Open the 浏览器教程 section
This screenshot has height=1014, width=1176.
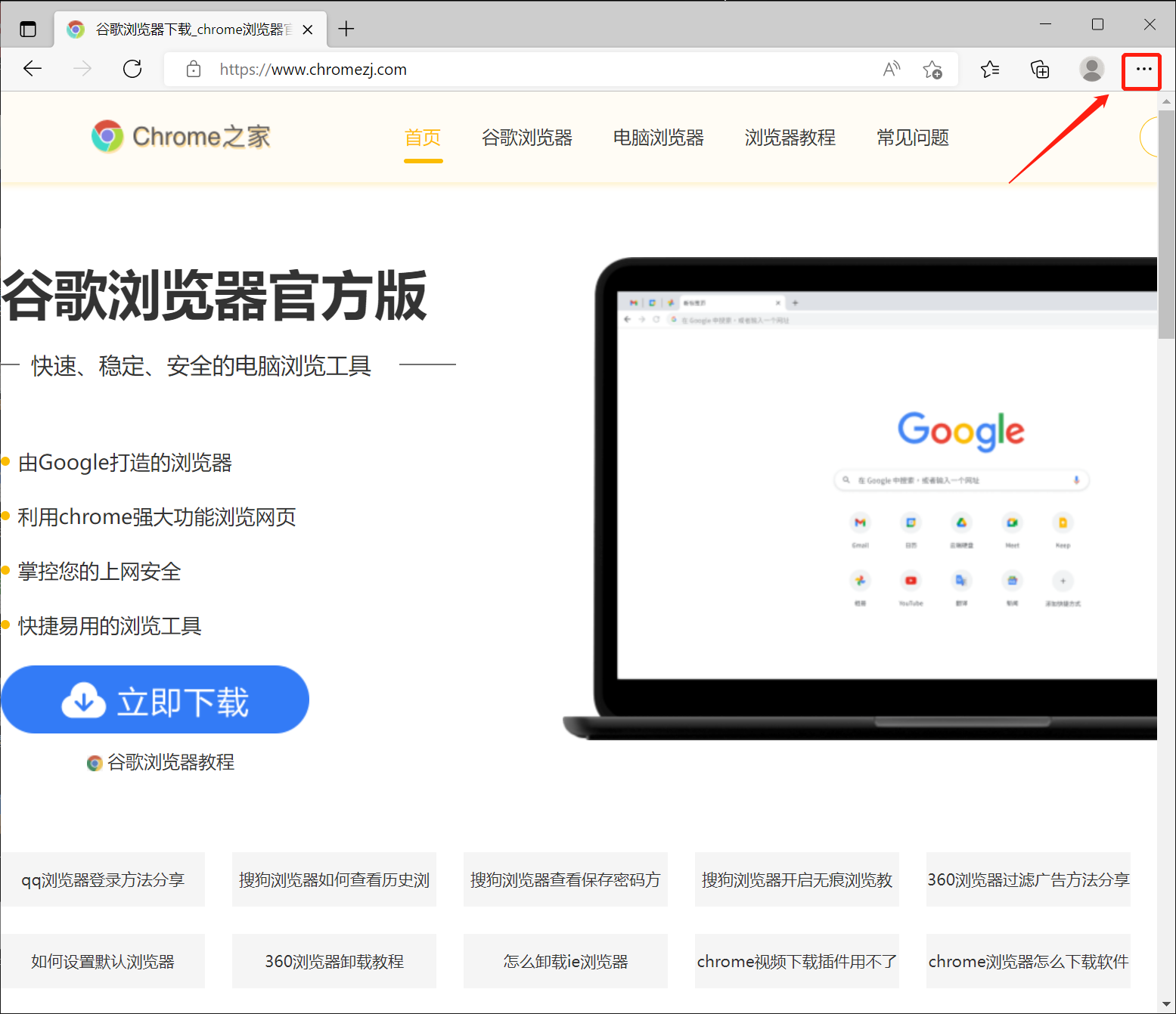[x=790, y=137]
